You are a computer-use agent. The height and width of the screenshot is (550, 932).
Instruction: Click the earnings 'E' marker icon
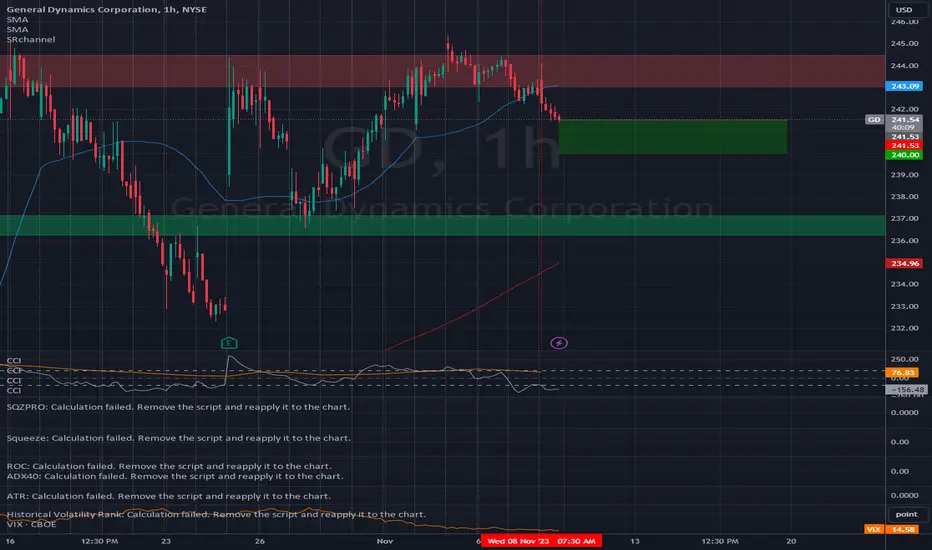(x=229, y=343)
